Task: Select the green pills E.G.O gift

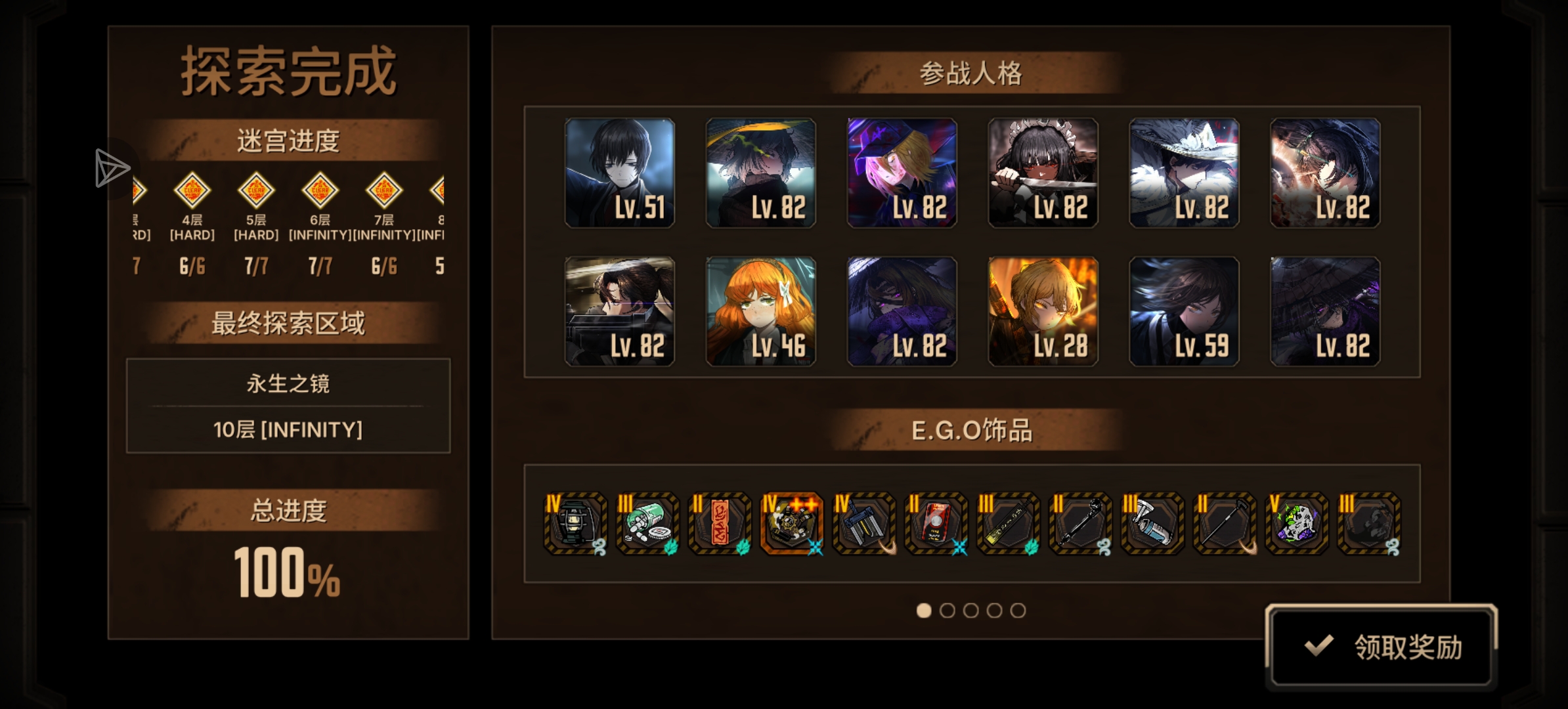Action: click(647, 524)
